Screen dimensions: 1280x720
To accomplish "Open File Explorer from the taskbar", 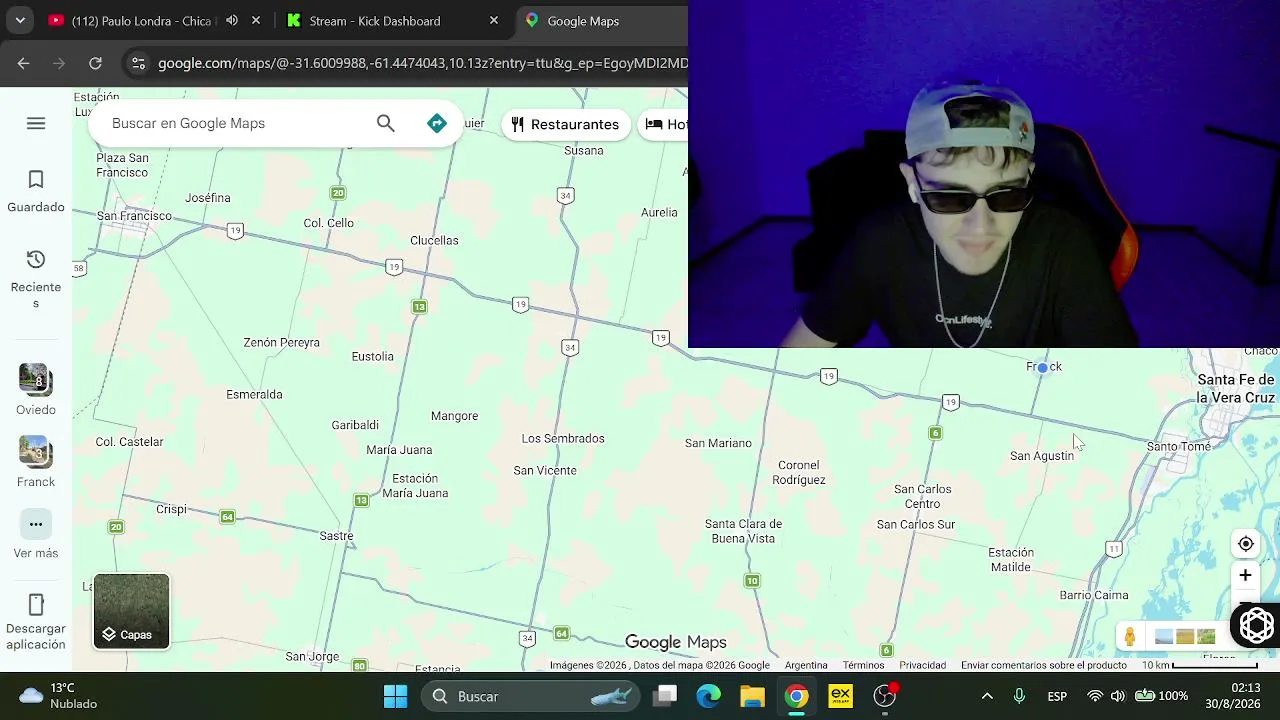I will [752, 696].
